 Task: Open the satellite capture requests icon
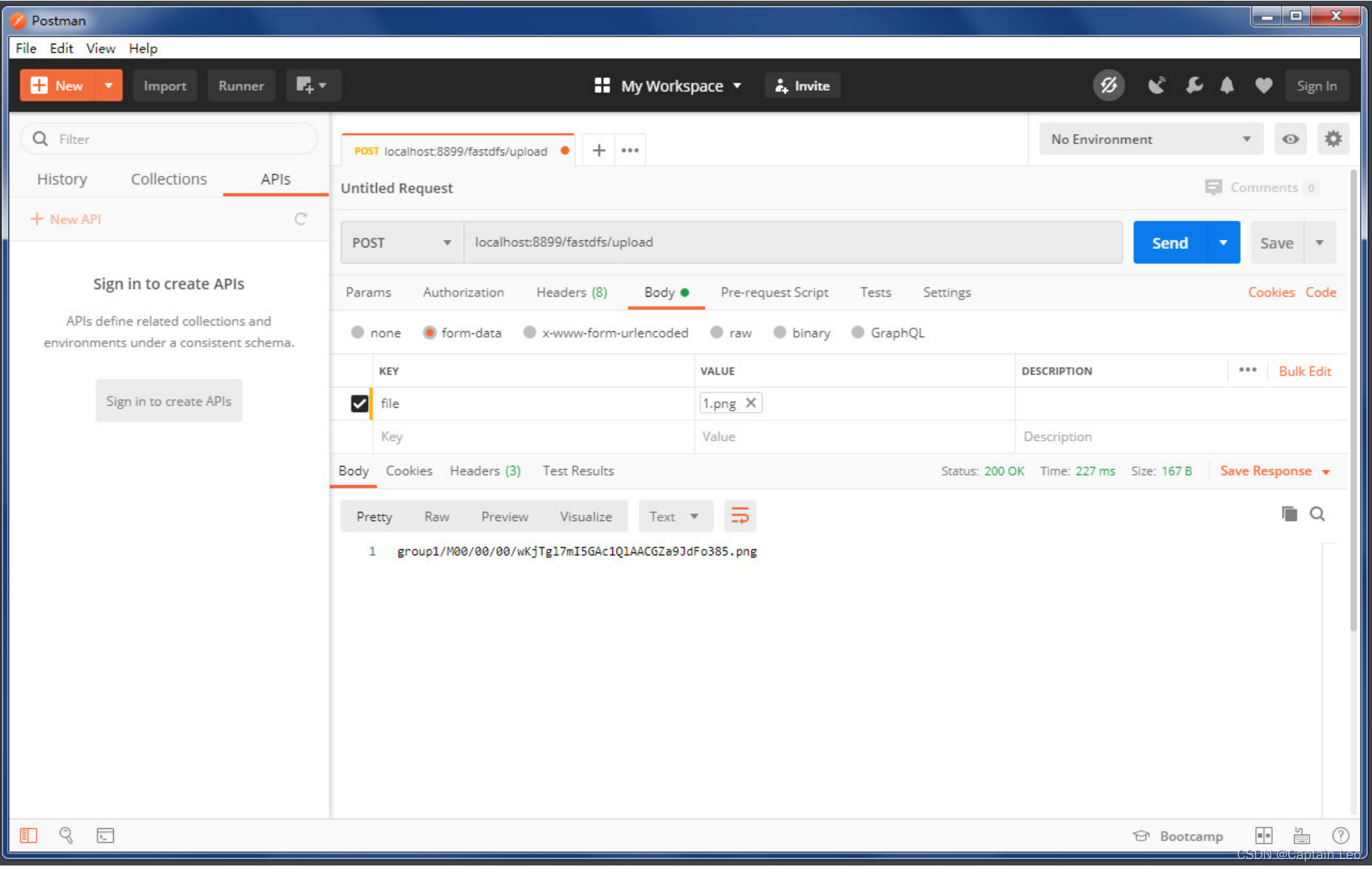pos(1156,86)
